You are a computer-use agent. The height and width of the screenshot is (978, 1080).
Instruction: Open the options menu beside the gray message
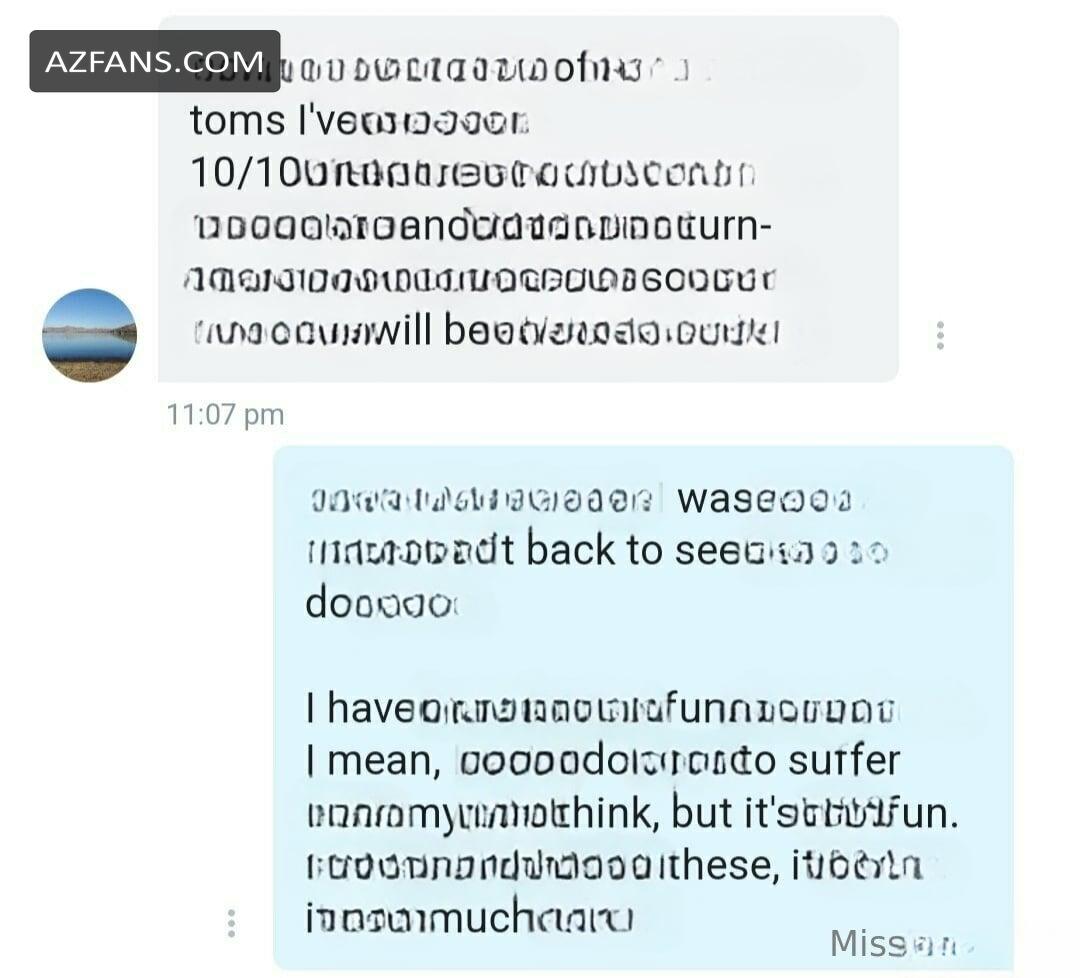click(x=939, y=335)
